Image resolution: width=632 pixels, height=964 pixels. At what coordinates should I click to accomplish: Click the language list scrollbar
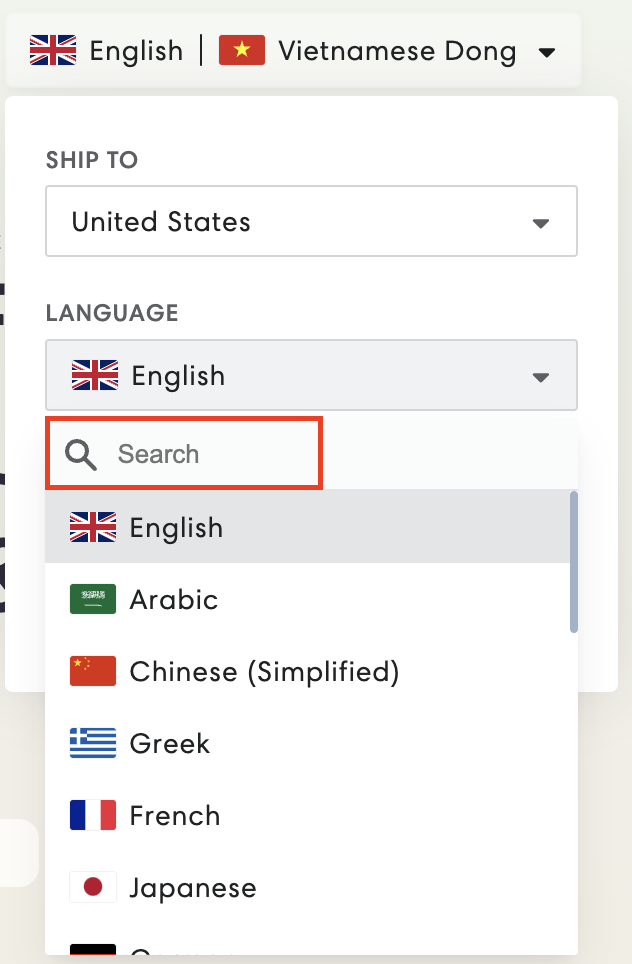574,562
